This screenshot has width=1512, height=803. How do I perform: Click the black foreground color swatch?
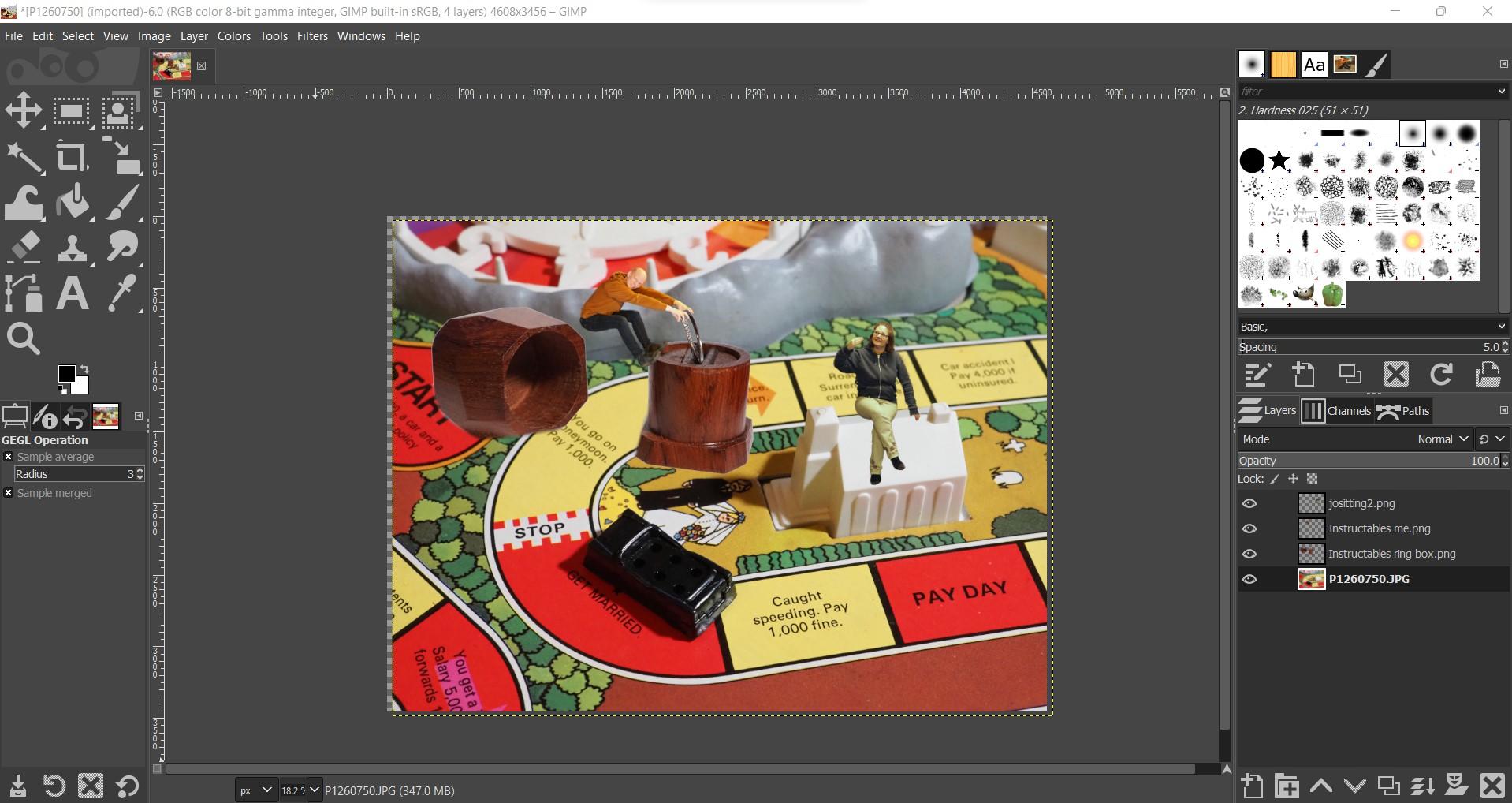click(66, 373)
